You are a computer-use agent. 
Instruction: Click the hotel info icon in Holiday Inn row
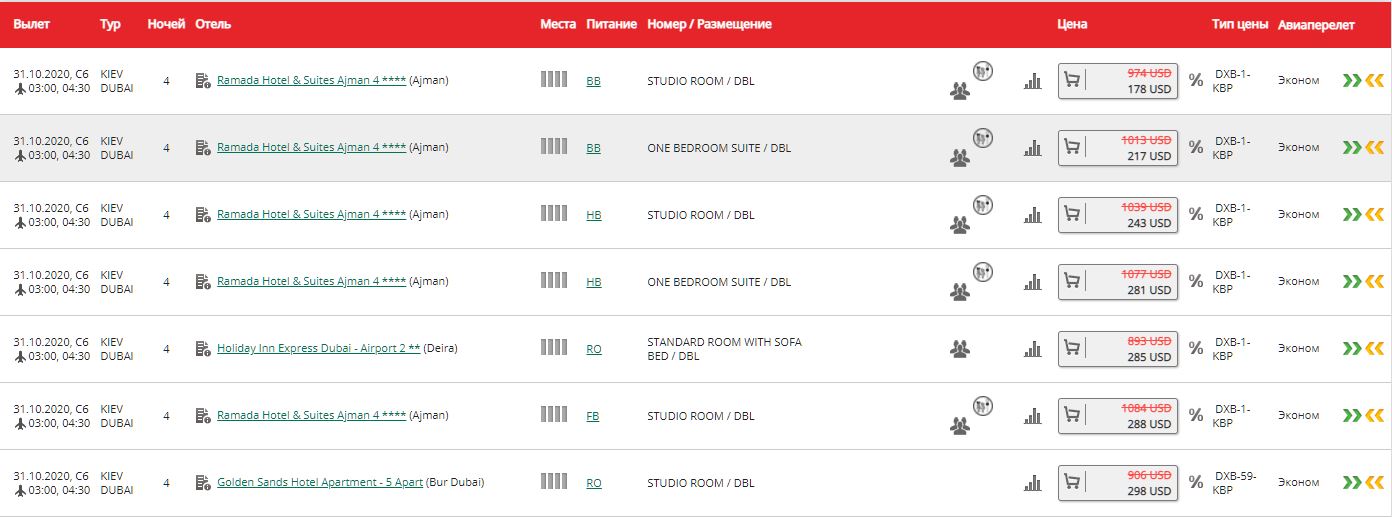[x=203, y=349]
